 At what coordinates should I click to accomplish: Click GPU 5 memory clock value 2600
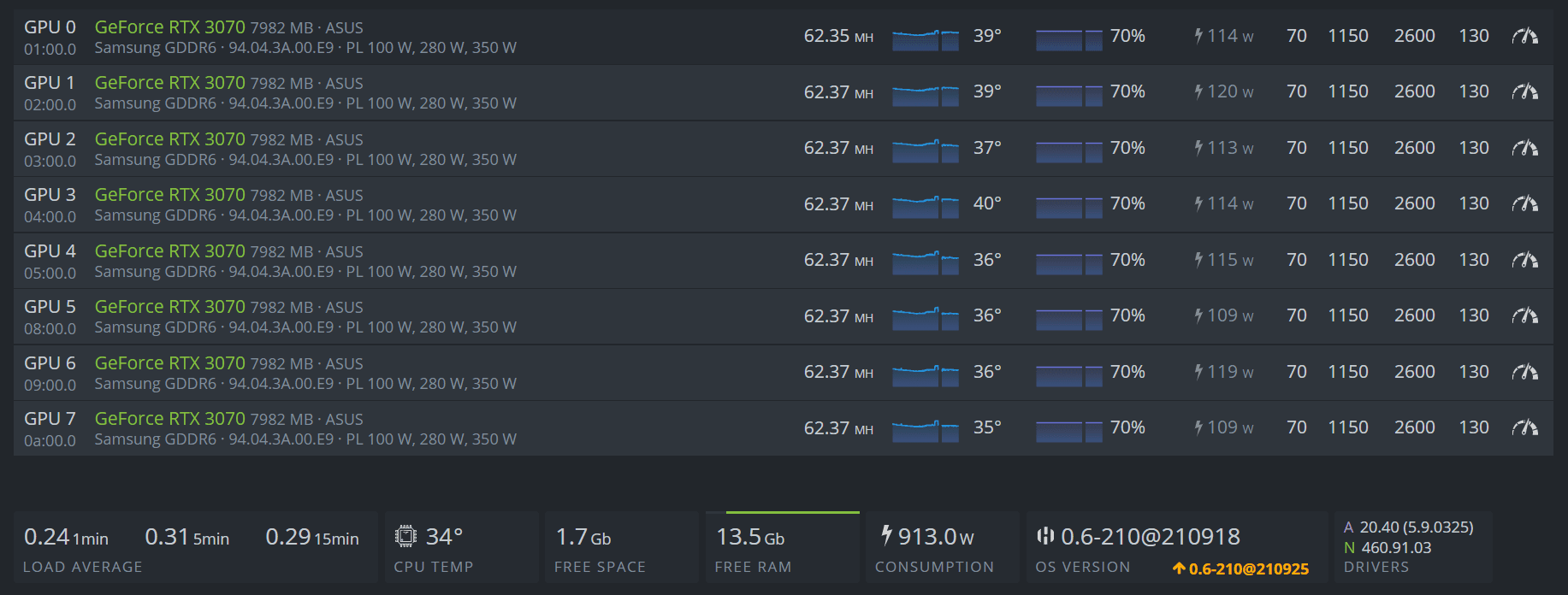coord(1414,315)
